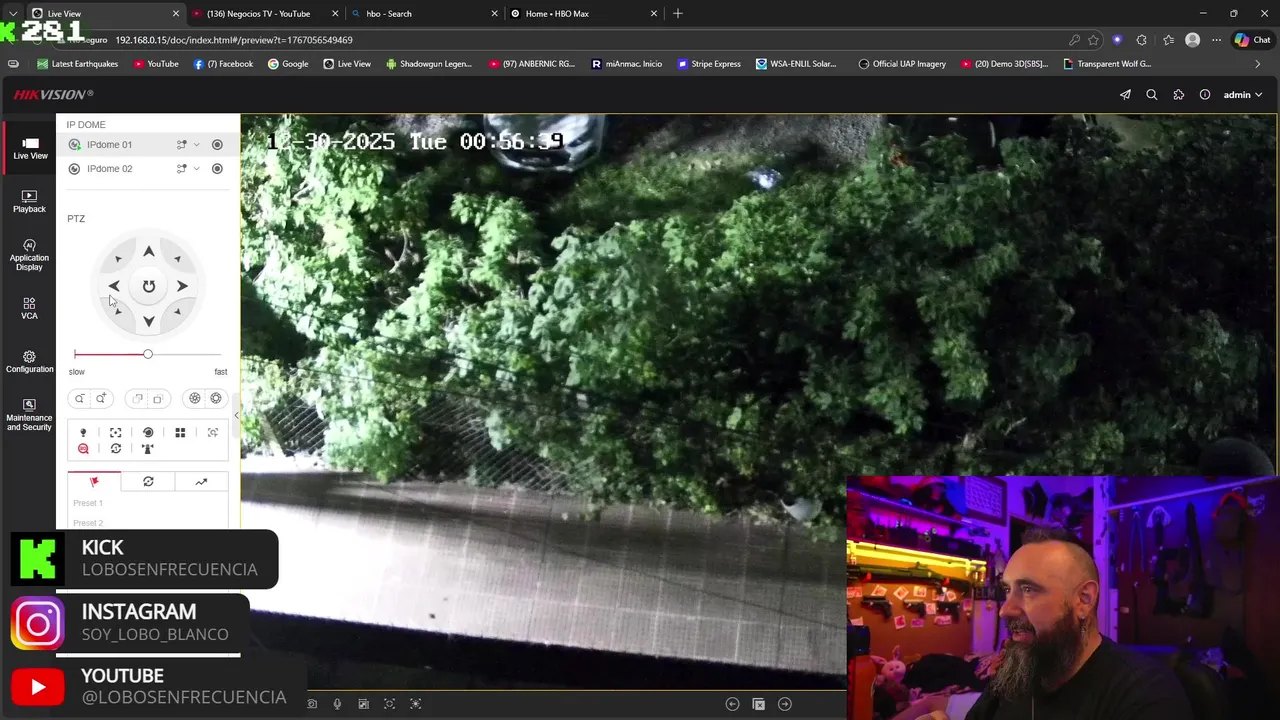The image size is (1280, 720).
Task: Move PTZ diagonally down-right
Action: [x=177, y=312]
